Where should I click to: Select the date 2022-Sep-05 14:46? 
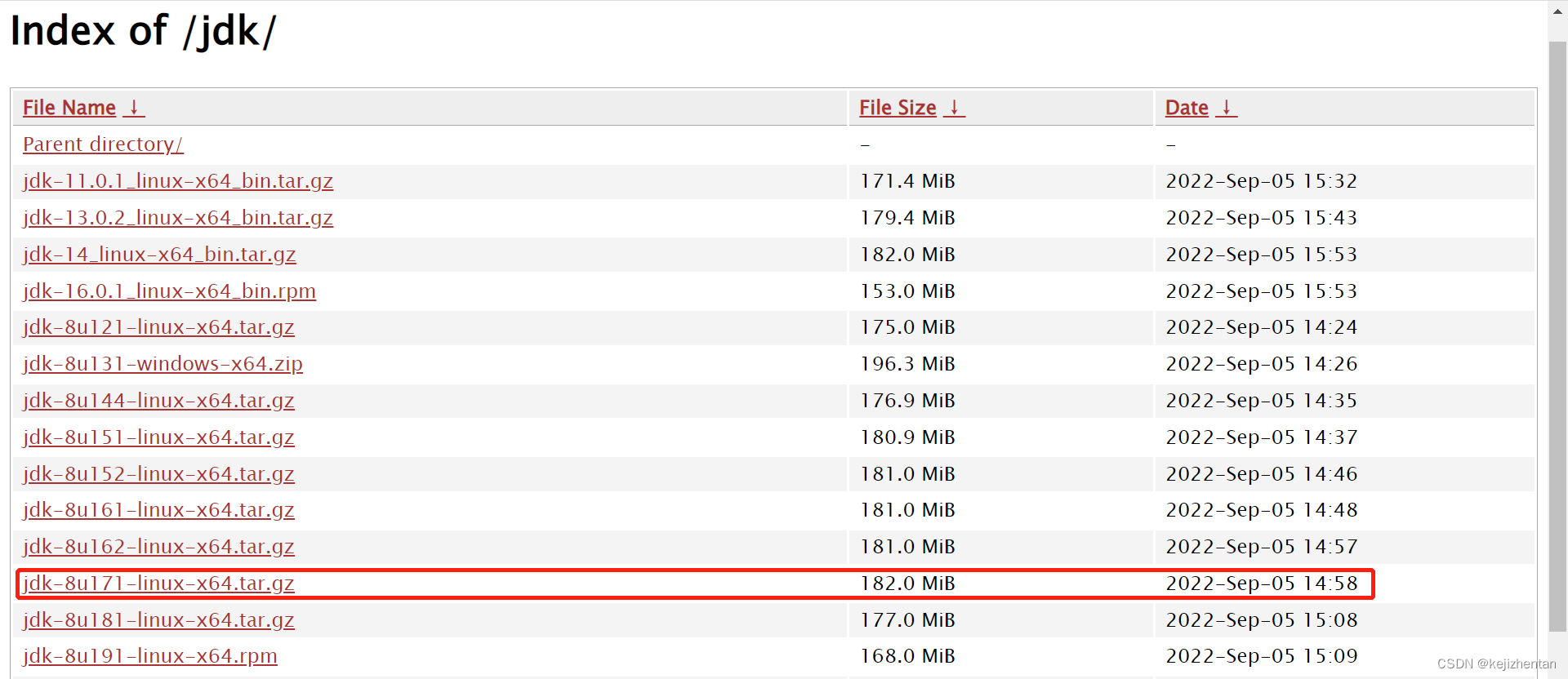tap(1262, 474)
